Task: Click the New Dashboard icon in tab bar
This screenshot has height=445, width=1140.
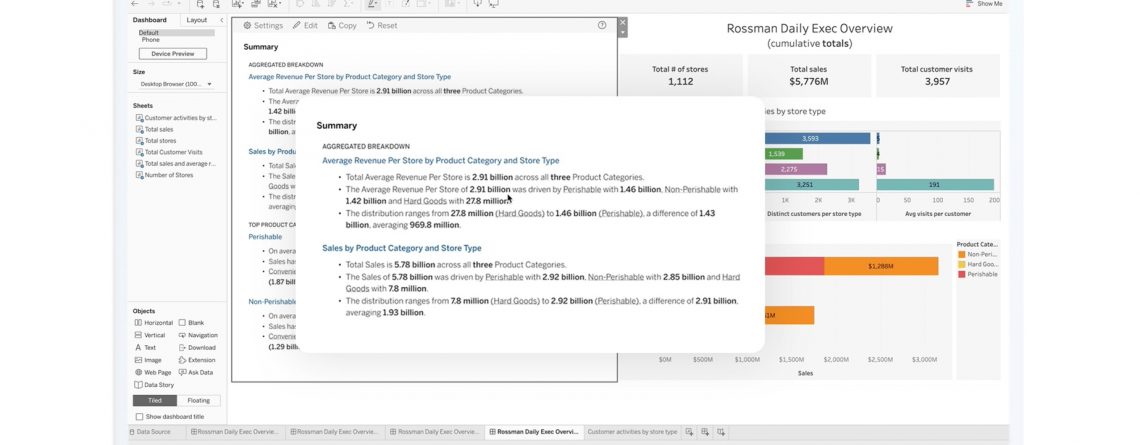Action: click(x=705, y=432)
